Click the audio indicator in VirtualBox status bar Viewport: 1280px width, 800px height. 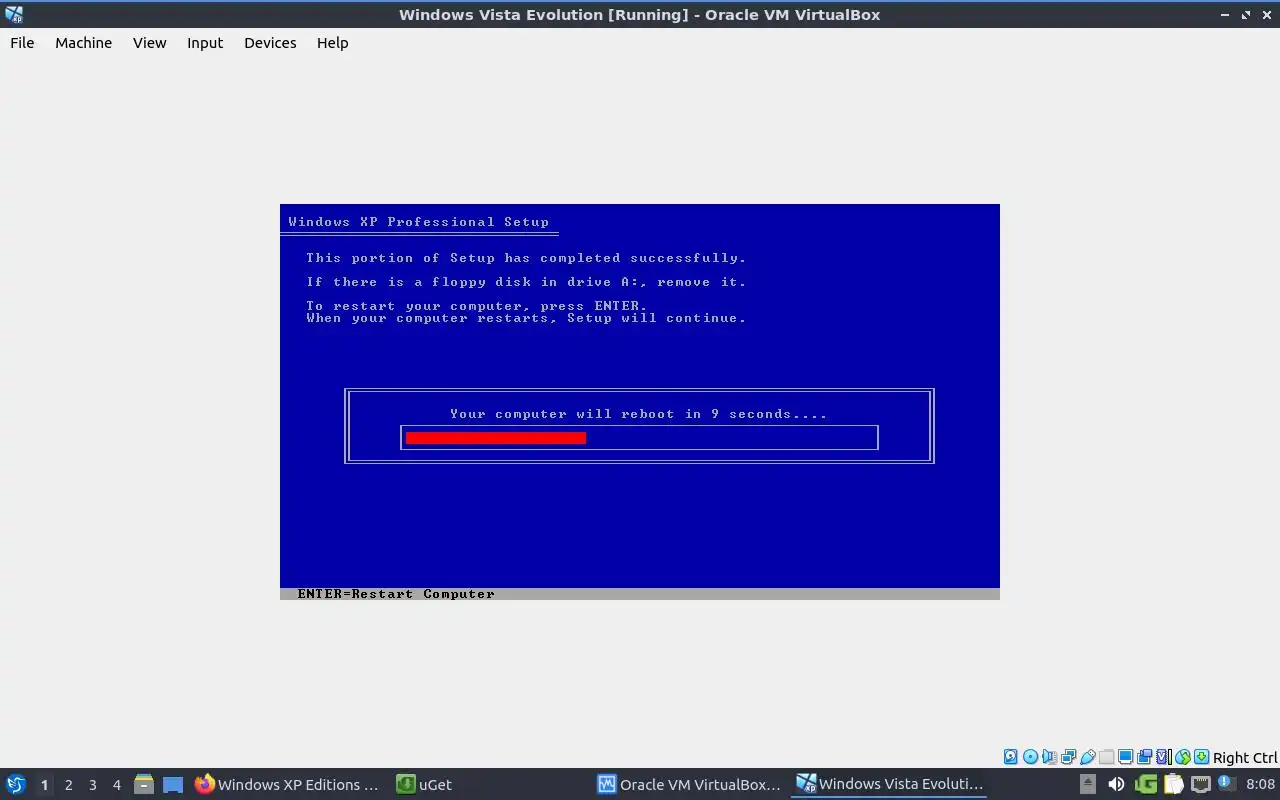(x=1050, y=757)
